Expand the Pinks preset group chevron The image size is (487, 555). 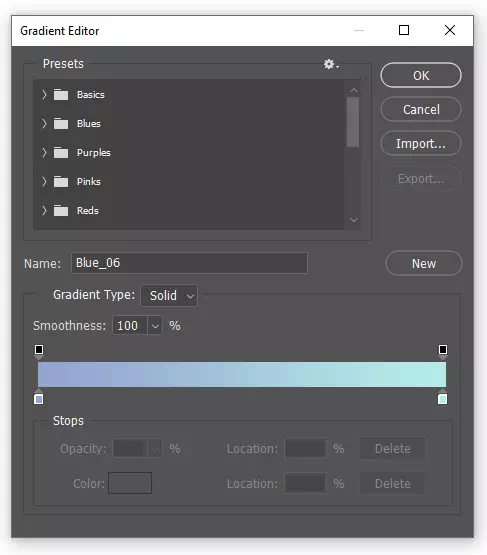point(44,182)
